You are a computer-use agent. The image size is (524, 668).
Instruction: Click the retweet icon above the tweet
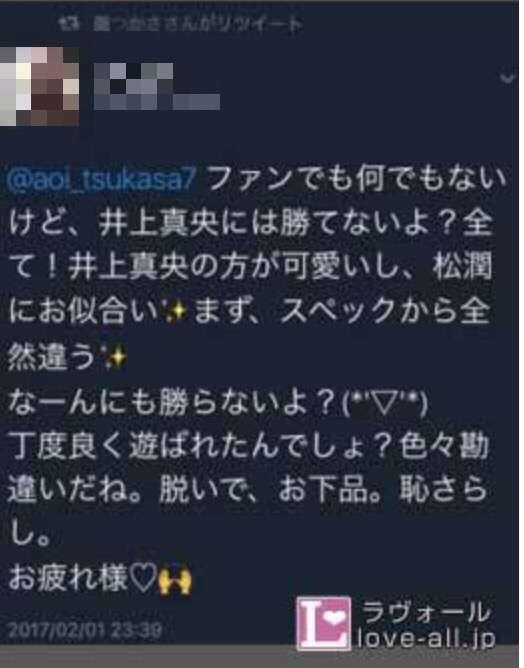[70, 24]
